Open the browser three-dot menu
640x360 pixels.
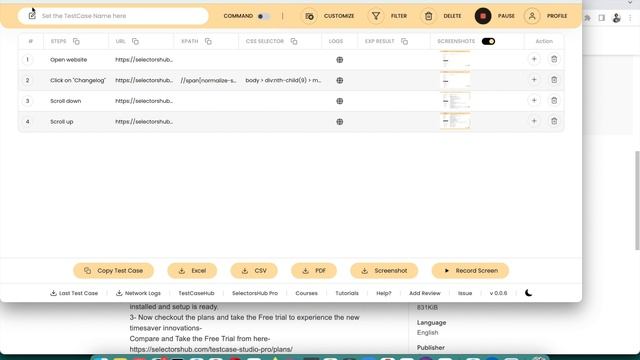[x=630, y=18]
